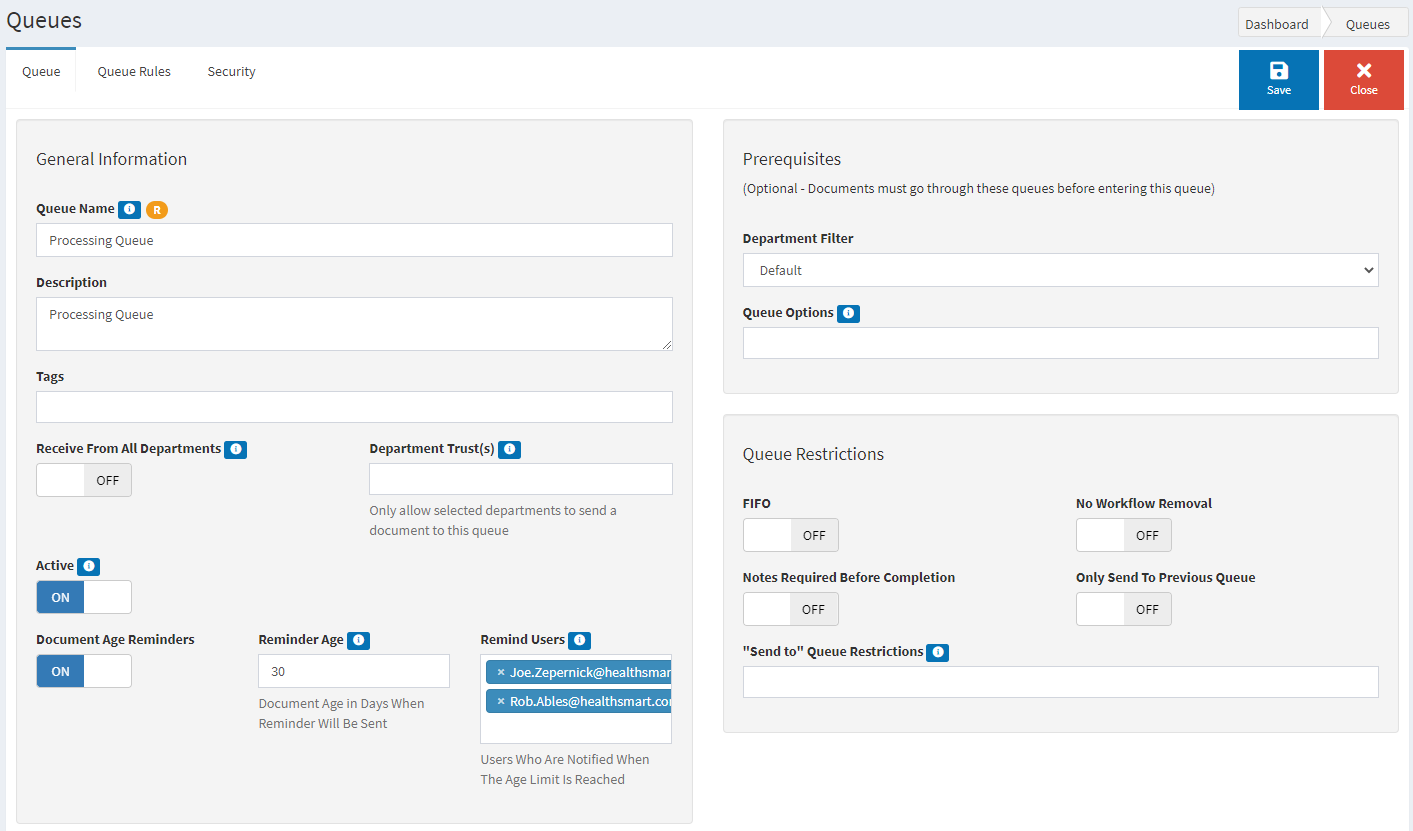Click the Department Trust(s) info icon
The width and height of the screenshot is (1413, 831).
click(510, 449)
